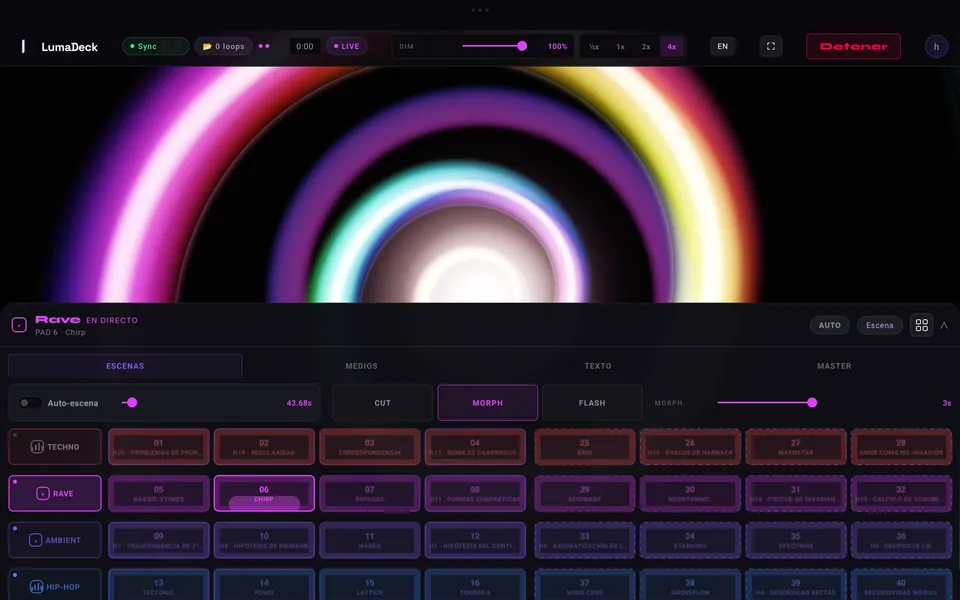This screenshot has width=960, height=600.
Task: Select the TECHNO genre bank
Action: [55, 447]
